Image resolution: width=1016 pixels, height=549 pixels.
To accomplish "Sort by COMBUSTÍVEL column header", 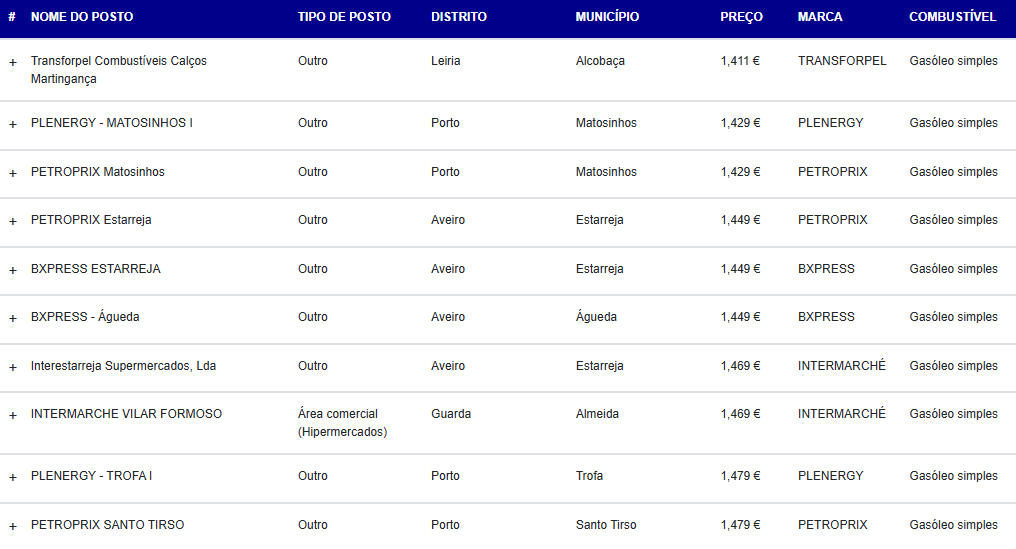I will click(x=952, y=17).
